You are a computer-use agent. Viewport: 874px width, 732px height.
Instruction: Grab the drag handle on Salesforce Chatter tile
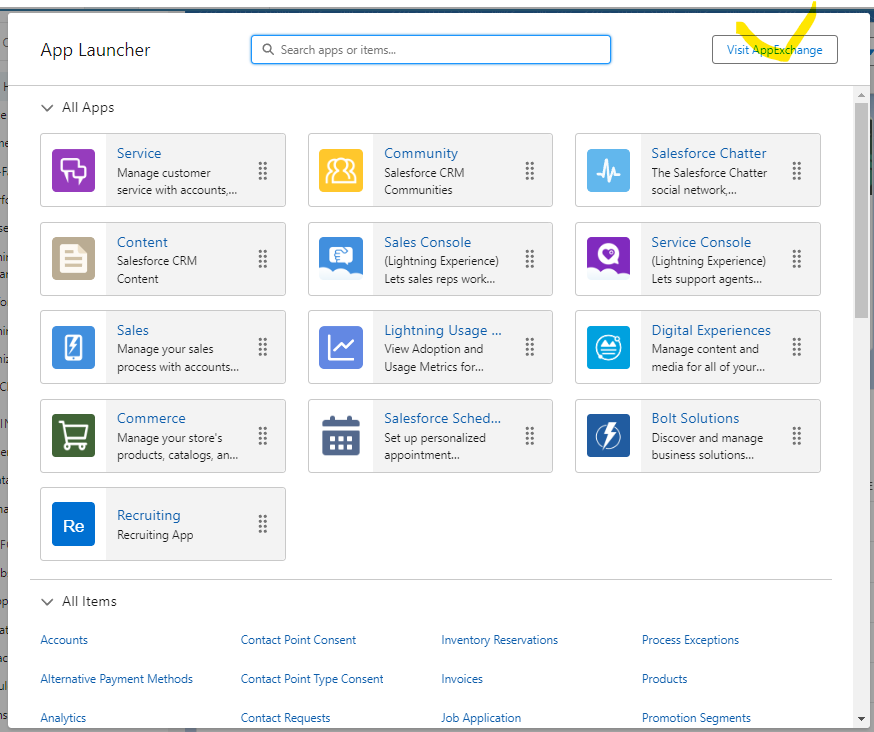[797, 171]
